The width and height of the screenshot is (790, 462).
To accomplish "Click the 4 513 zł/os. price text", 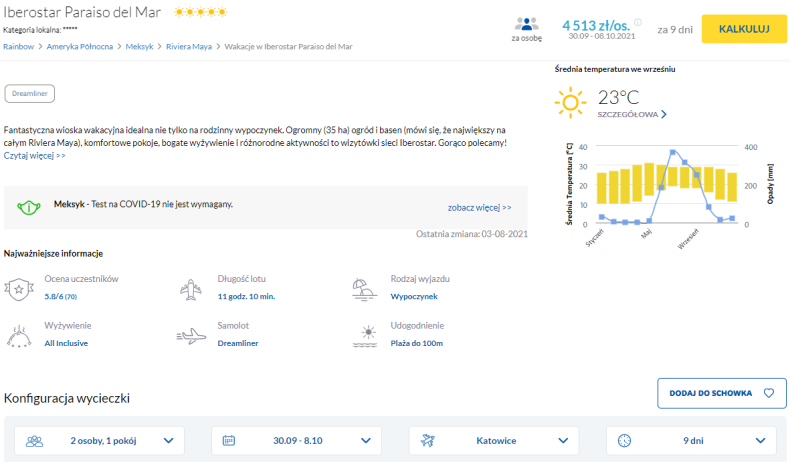I will (x=596, y=25).
